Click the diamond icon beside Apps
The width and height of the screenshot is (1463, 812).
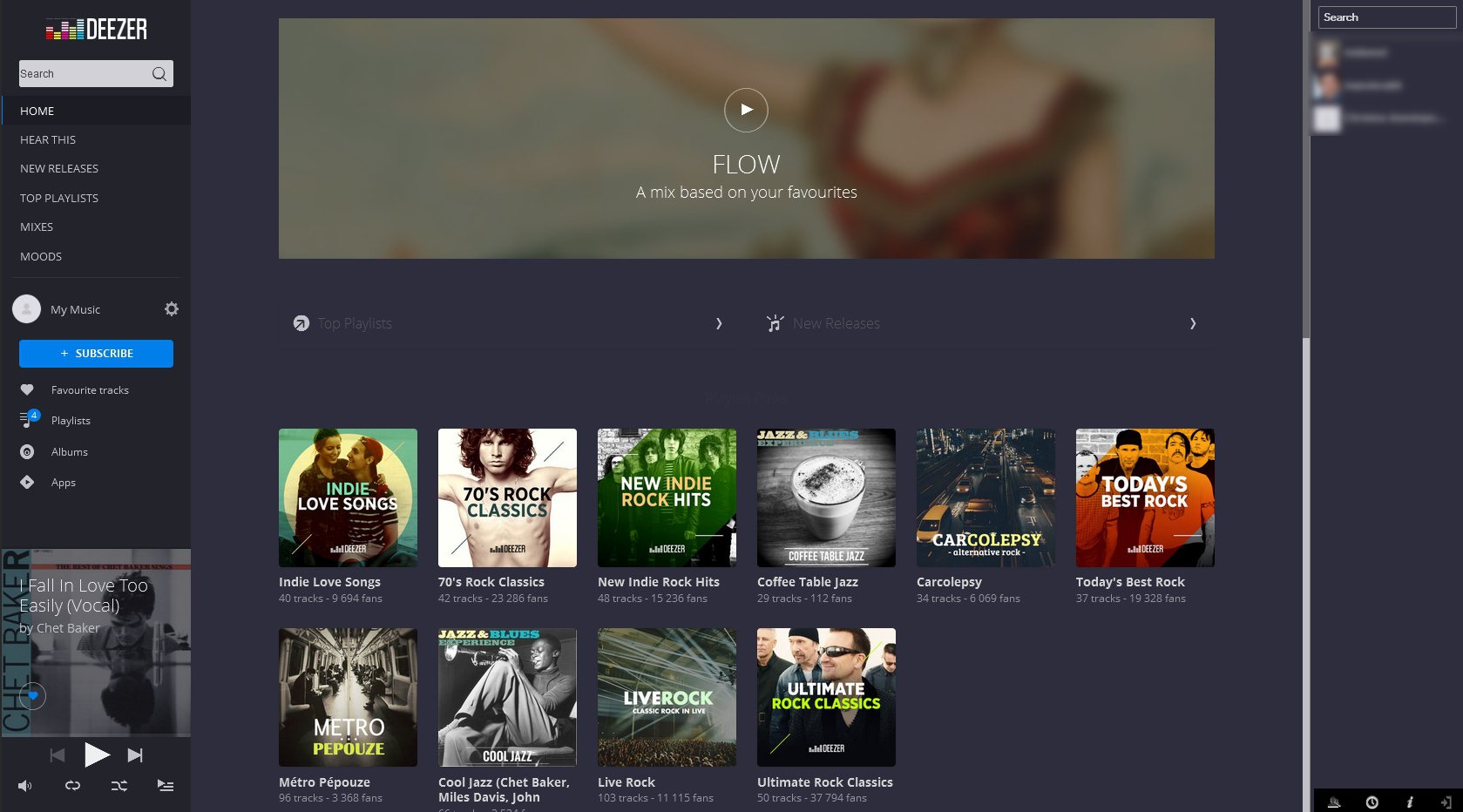point(27,483)
